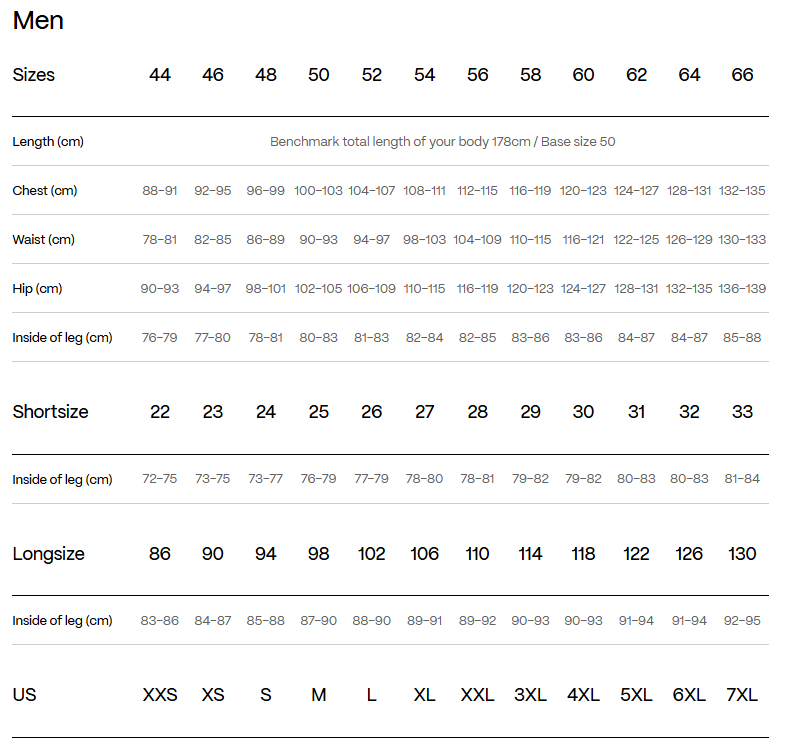785x749 pixels.
Task: Select US size M
Action: (318, 695)
